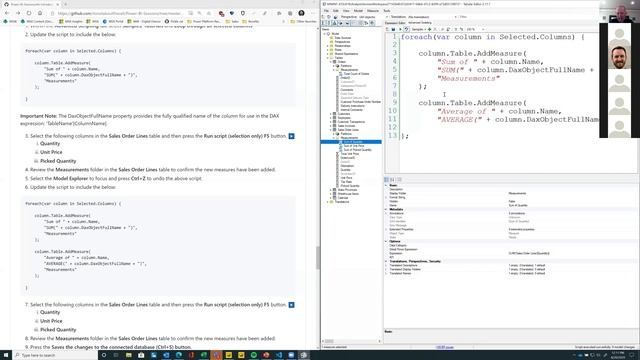Open File Explorer from the taskbar
The image size is (640, 360).
(x=129, y=355)
